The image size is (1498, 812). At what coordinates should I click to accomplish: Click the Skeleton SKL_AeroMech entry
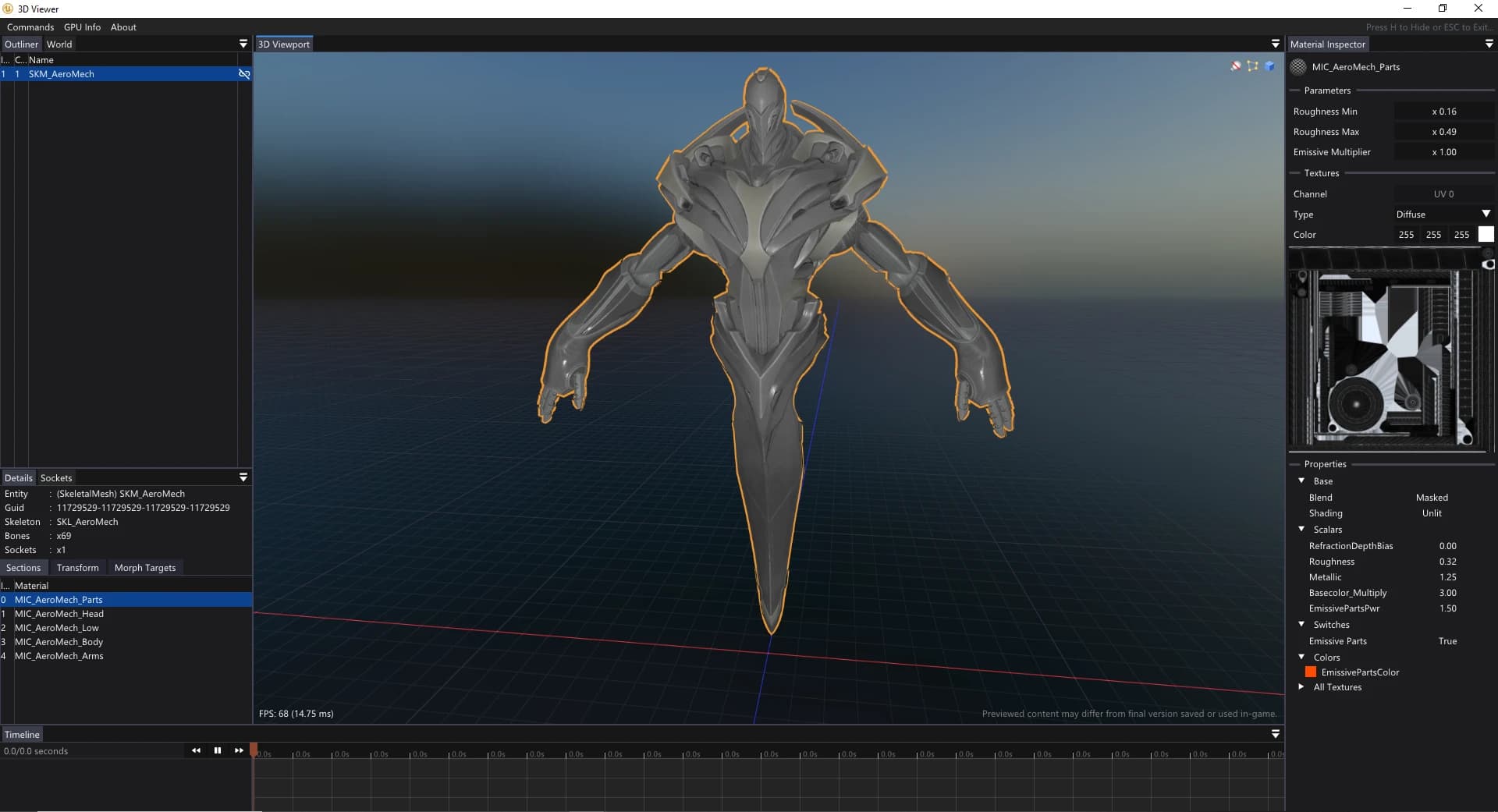(87, 522)
